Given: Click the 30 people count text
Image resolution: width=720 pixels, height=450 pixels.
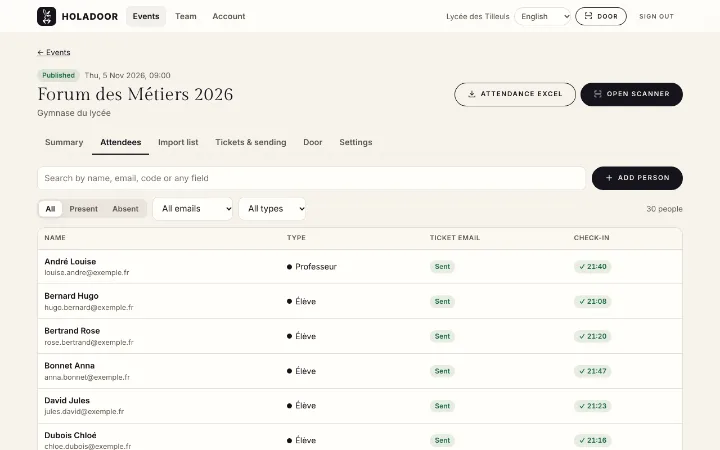Looking at the screenshot, I should point(664,209).
